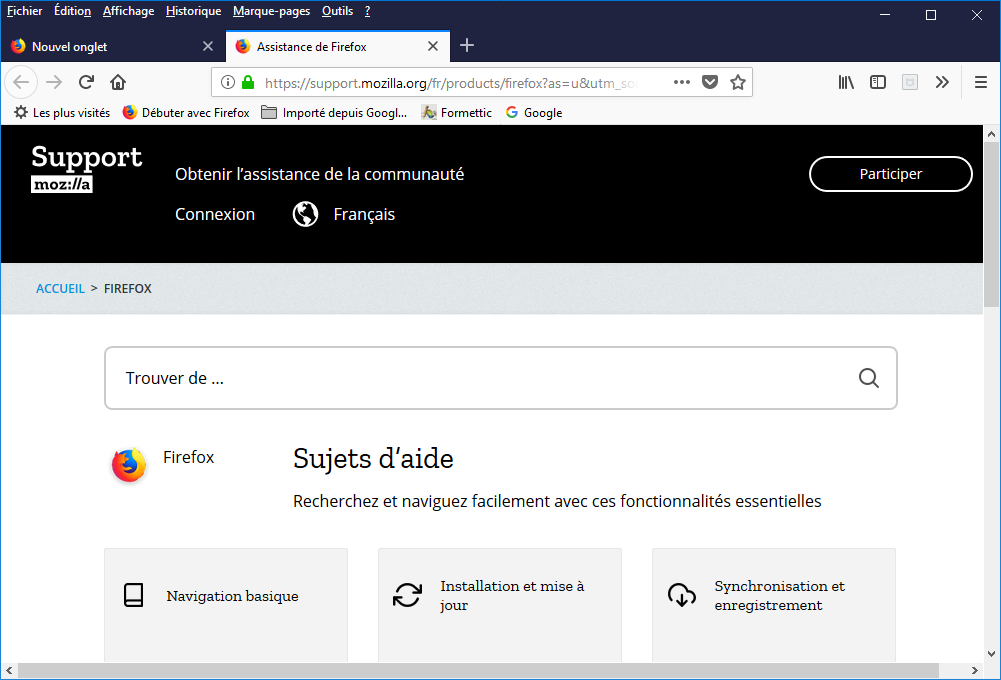The height and width of the screenshot is (680, 1001).
Task: Click the Participer button
Action: (x=891, y=174)
